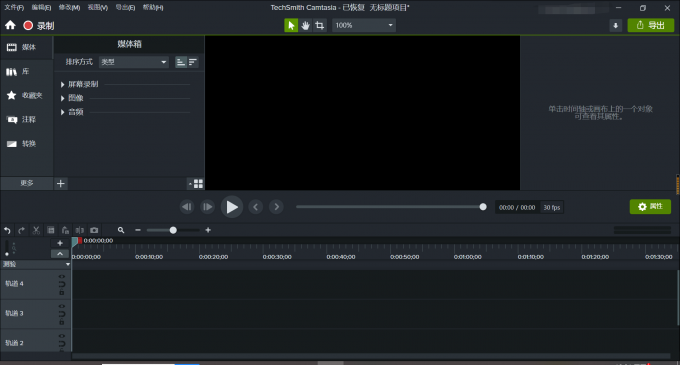Click the Cut scissors icon

pyautogui.click(x=36, y=230)
